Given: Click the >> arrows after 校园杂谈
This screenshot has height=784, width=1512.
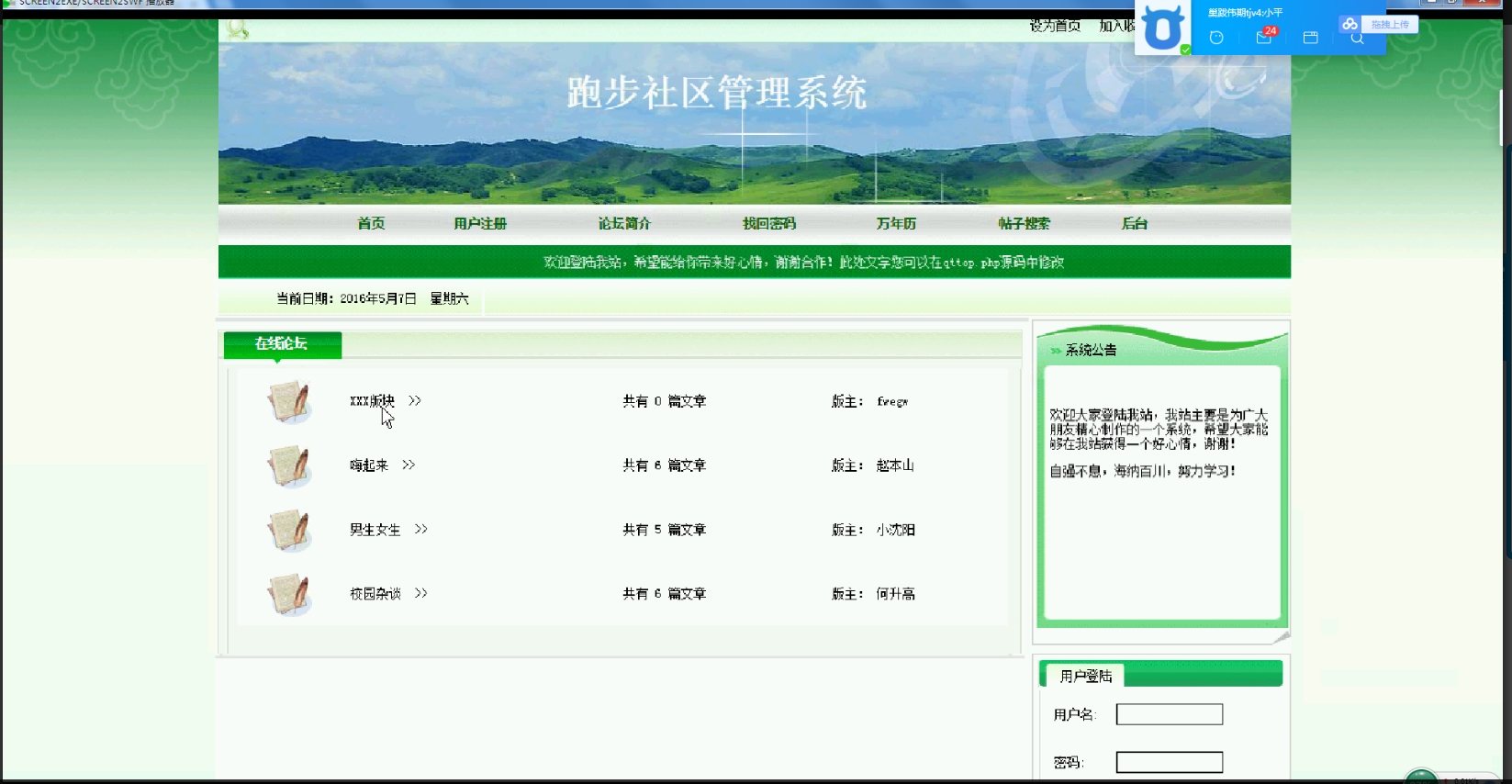Looking at the screenshot, I should tap(420, 593).
